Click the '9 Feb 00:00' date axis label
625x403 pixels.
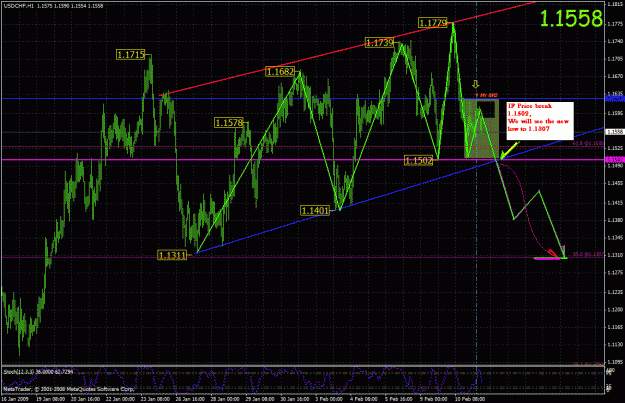tap(433, 399)
